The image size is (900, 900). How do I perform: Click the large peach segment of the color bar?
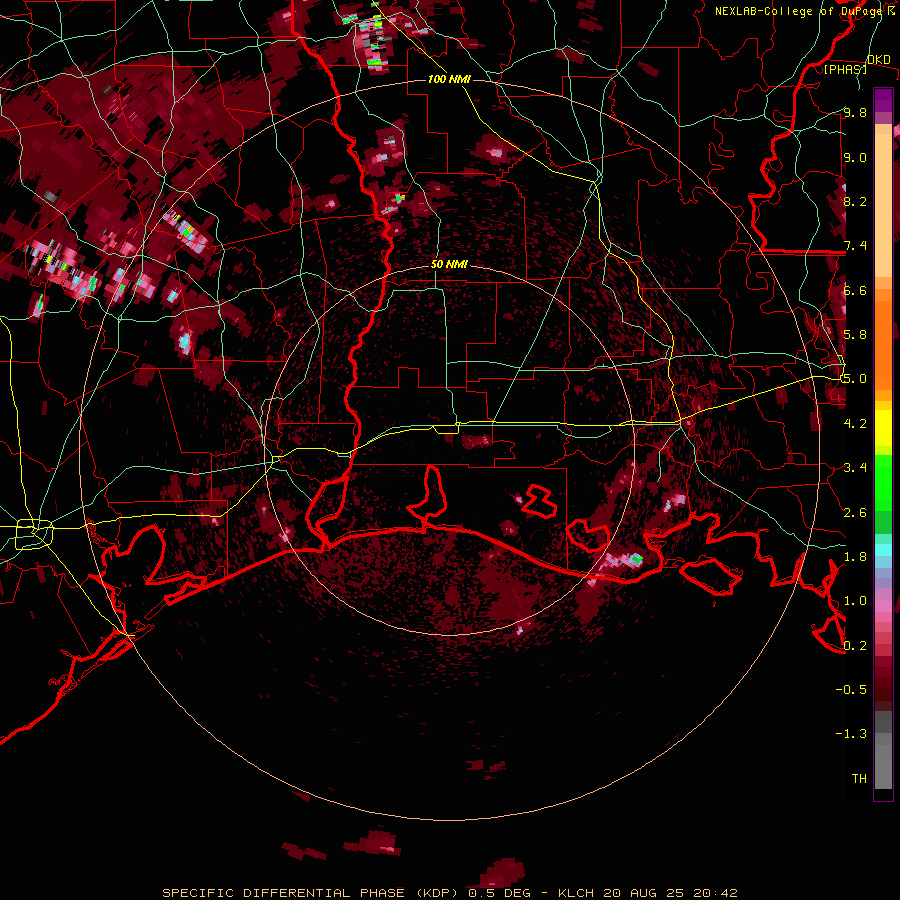(883, 207)
